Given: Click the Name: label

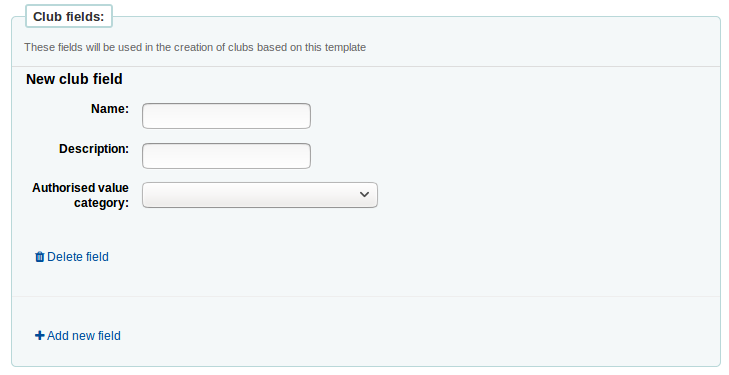Looking at the screenshot, I should (x=110, y=109).
